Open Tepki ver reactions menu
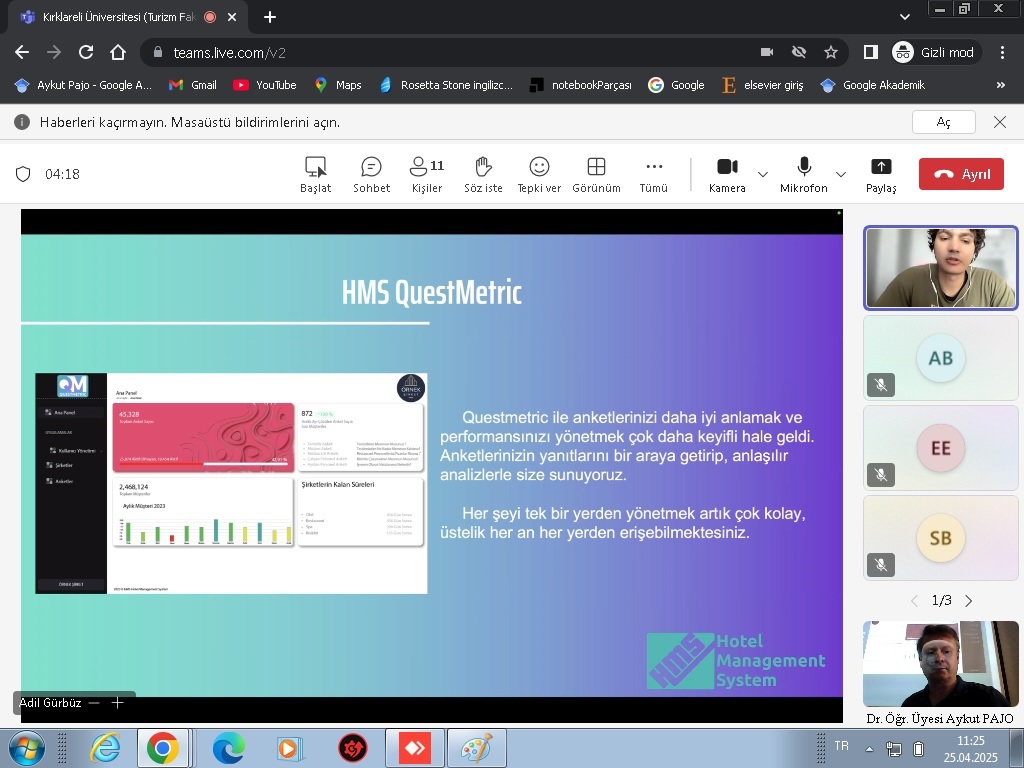Image resolution: width=1024 pixels, height=768 pixels. pos(539,174)
